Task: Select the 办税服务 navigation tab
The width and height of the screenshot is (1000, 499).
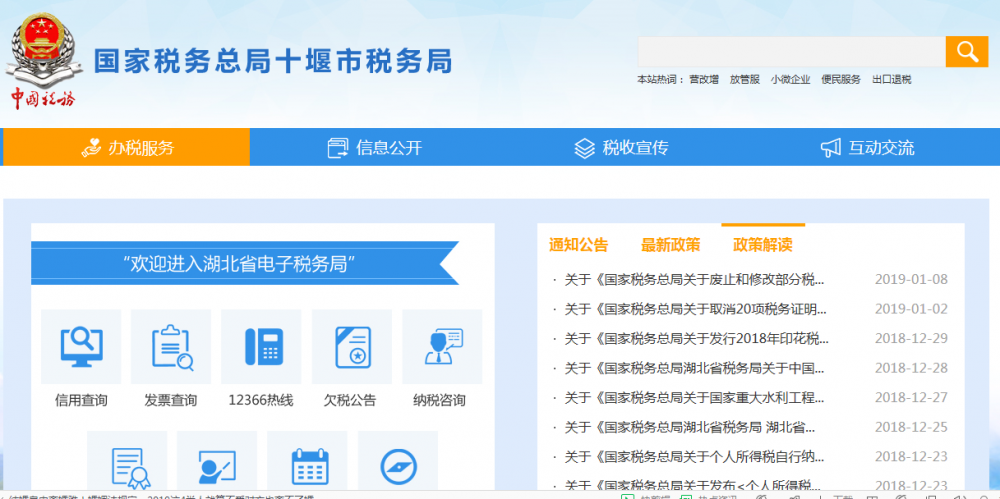Action: point(126,147)
